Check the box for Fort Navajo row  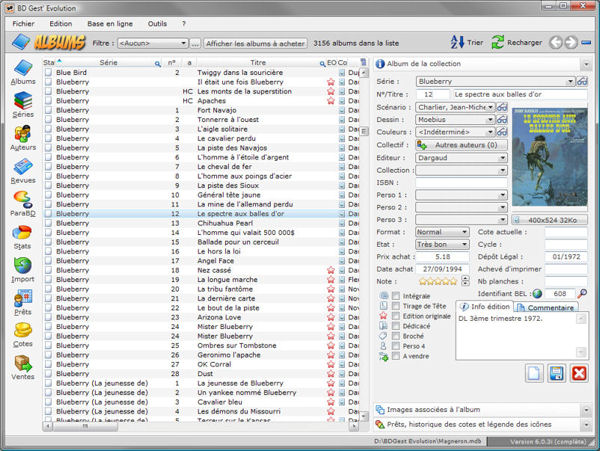(48, 110)
